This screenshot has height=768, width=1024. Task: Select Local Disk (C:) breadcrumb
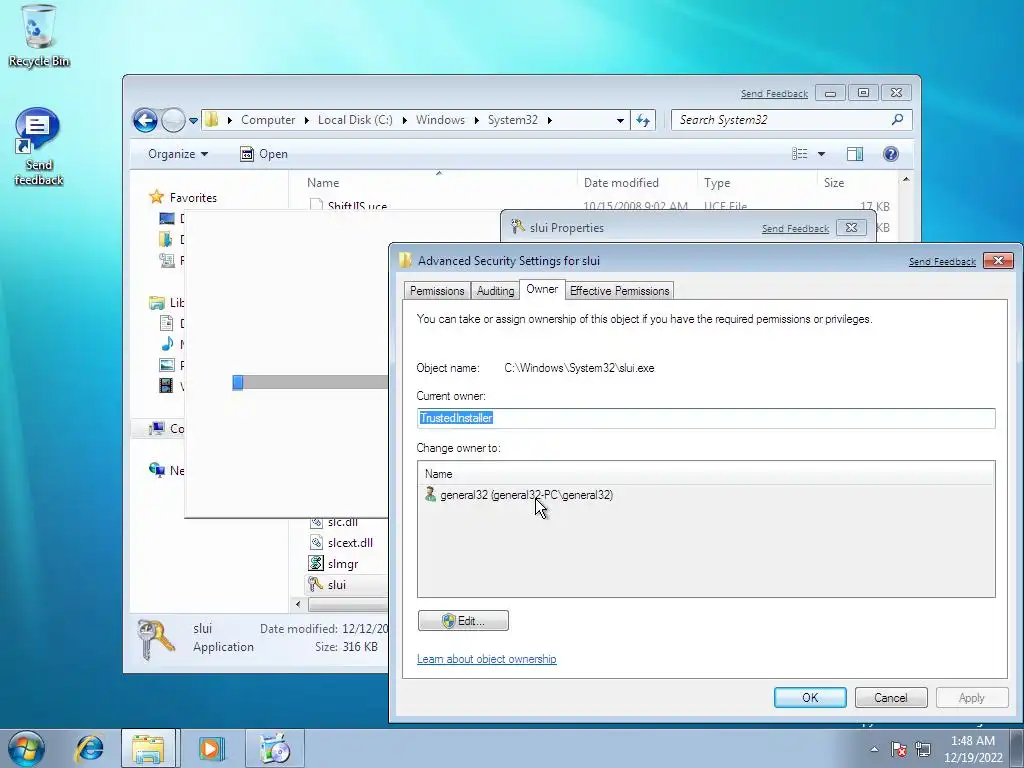pyautogui.click(x=355, y=120)
